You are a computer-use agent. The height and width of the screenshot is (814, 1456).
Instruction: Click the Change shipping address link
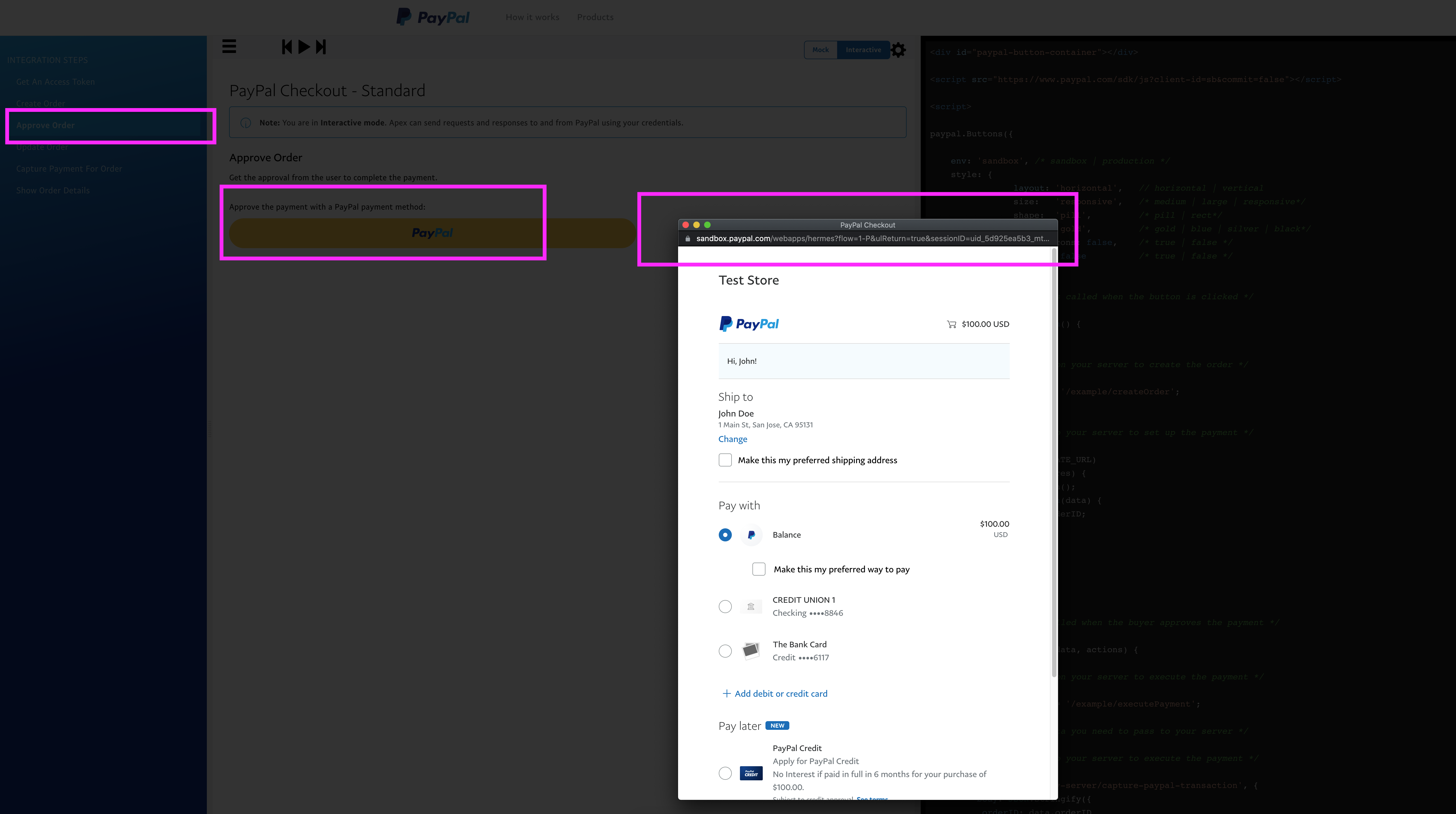(733, 439)
